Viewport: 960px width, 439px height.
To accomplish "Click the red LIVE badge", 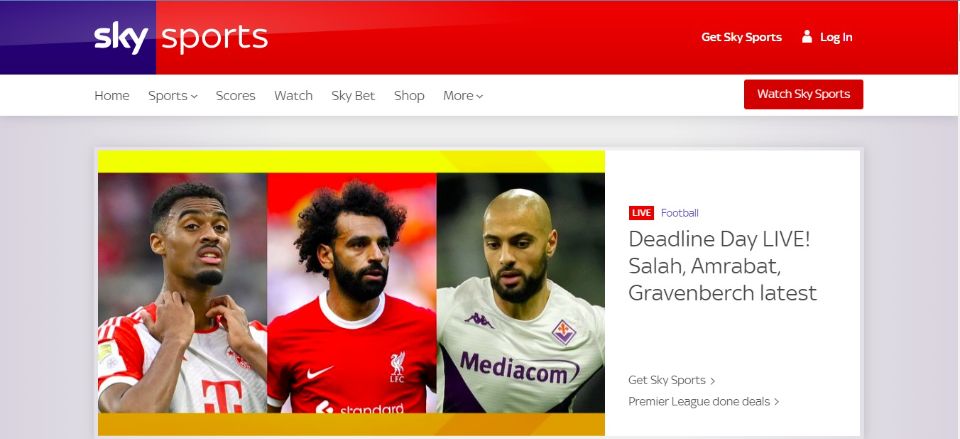I will pyautogui.click(x=641, y=212).
